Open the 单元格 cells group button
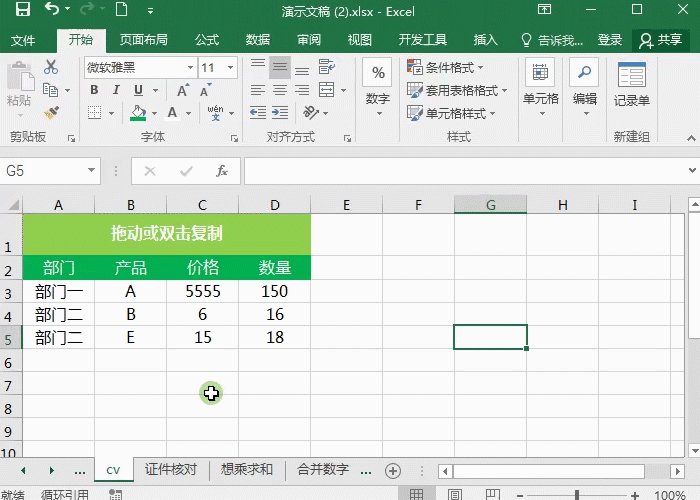Screen dimensions: 700x500 [x=541, y=88]
